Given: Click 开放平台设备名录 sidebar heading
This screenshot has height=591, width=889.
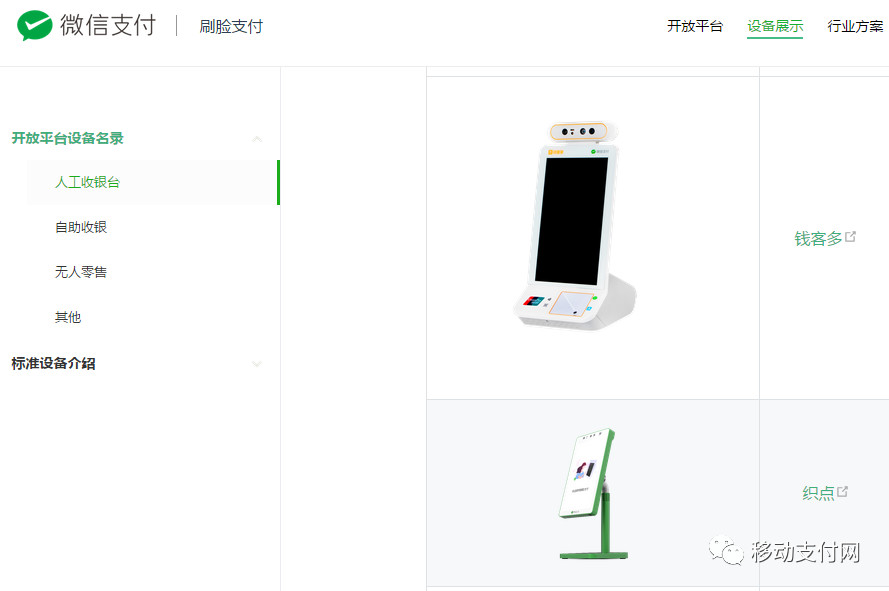Looking at the screenshot, I should 67,138.
